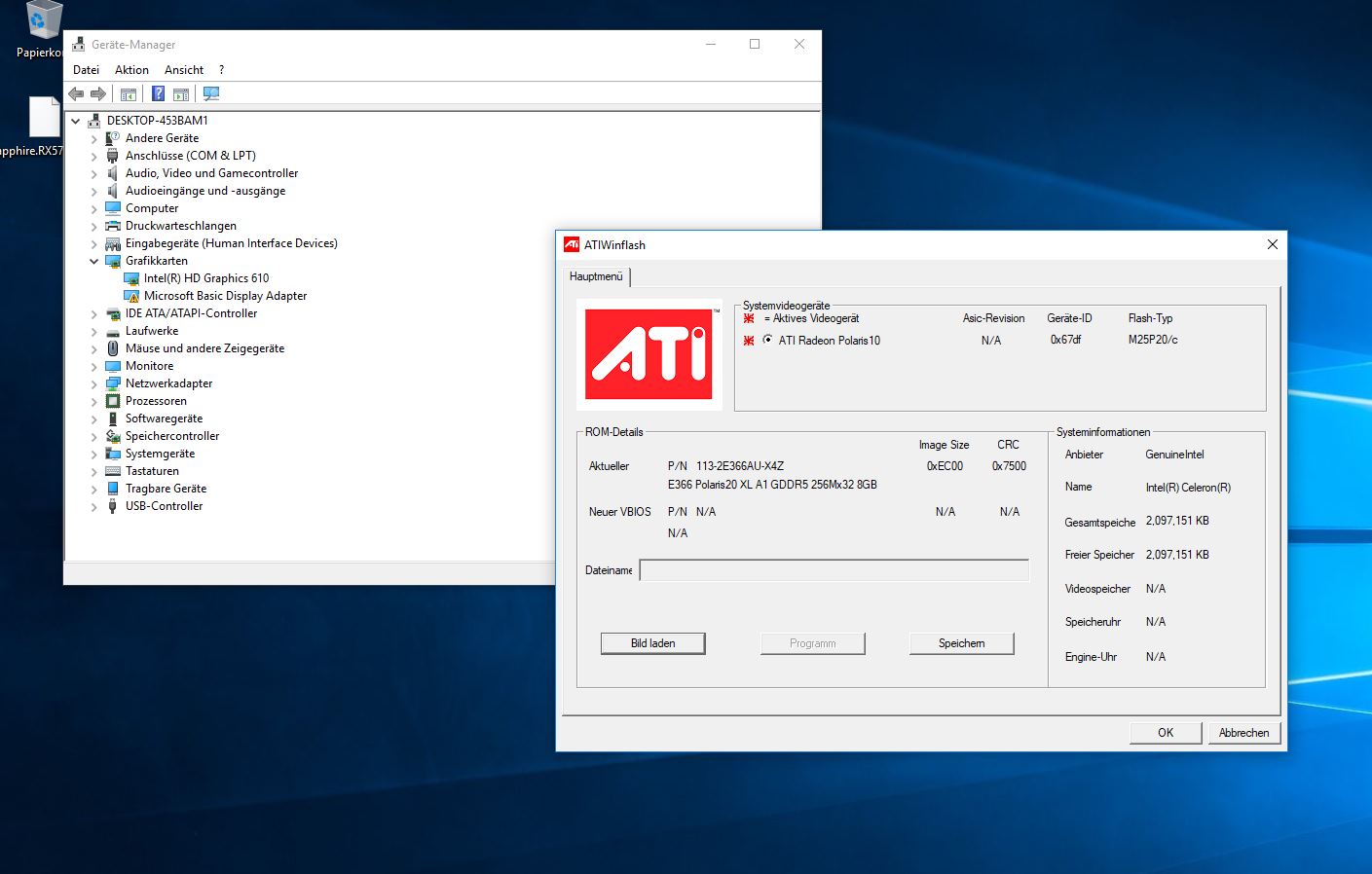Confirm with the OK button
This screenshot has width=1372, height=874.
pyautogui.click(x=1166, y=733)
